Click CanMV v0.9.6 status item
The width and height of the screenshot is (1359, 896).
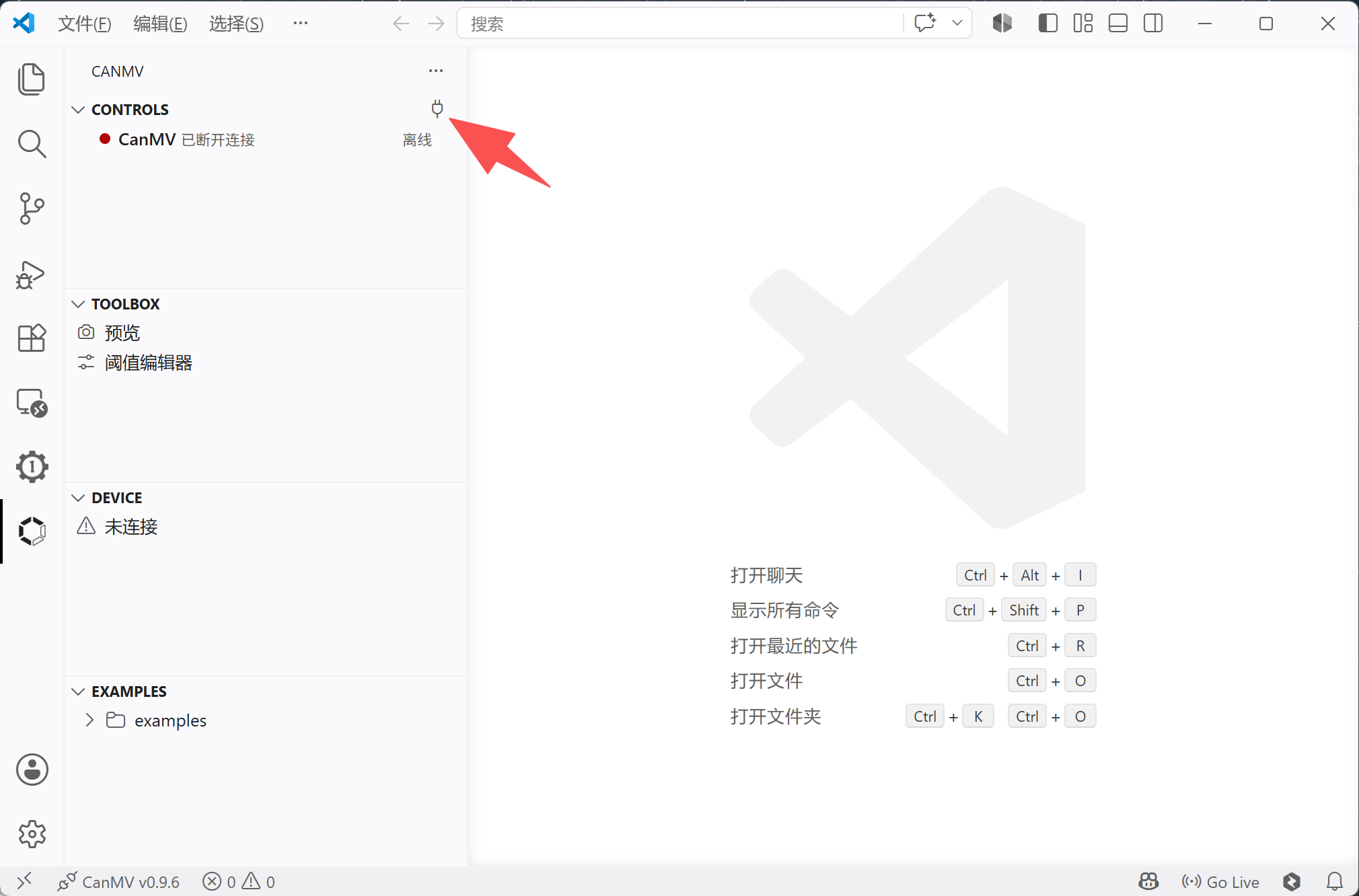click(x=118, y=881)
